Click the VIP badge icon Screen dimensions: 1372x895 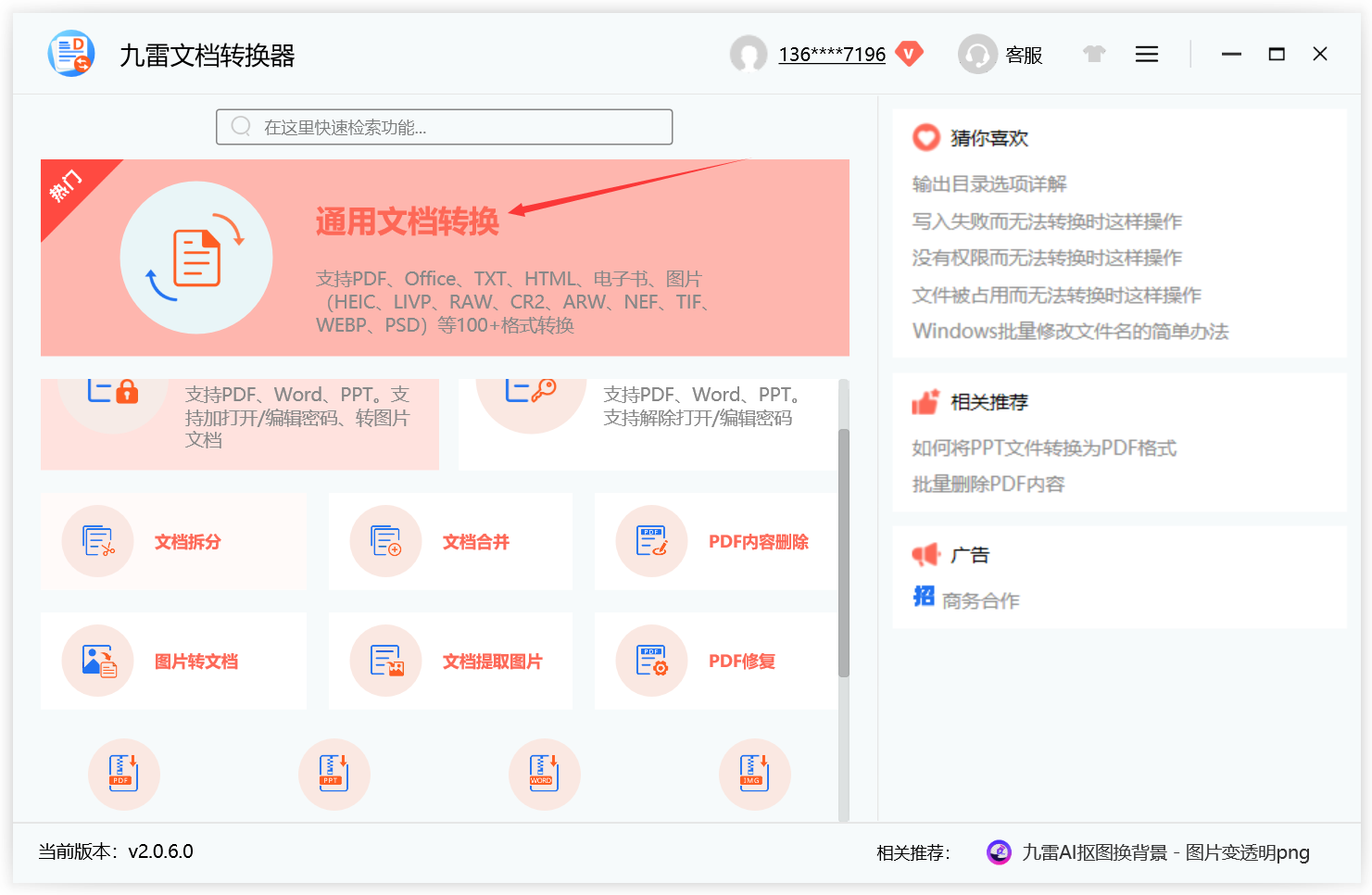(910, 54)
